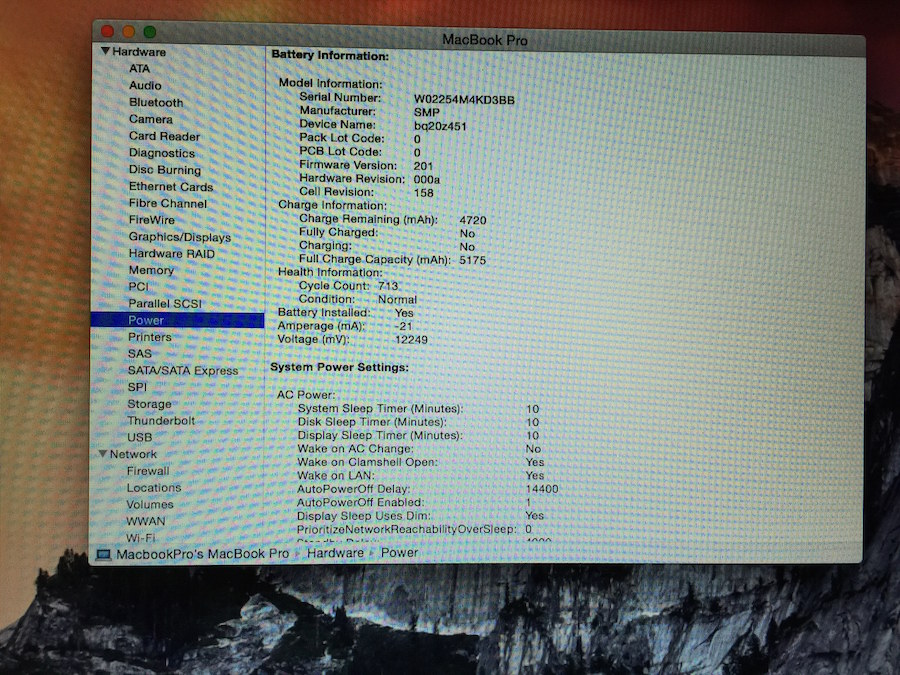
Task: Click the MacBook Pro window title
Action: coord(484,40)
